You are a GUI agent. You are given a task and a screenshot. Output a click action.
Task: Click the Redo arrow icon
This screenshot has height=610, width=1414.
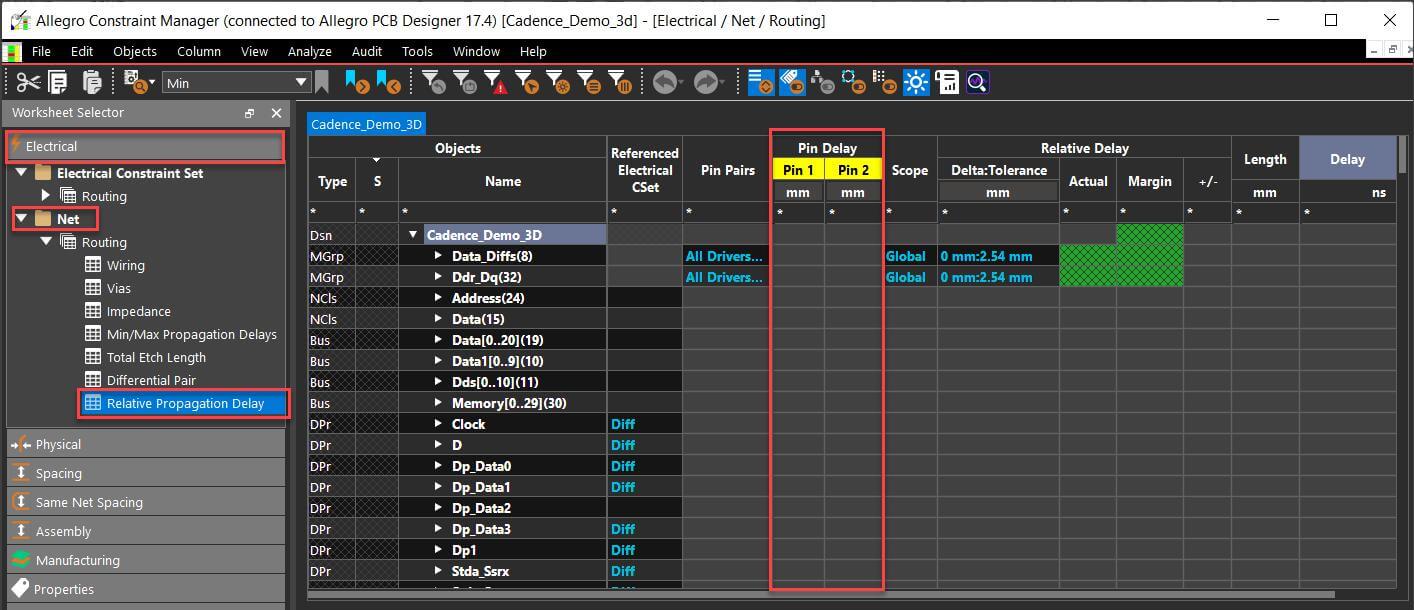(706, 82)
